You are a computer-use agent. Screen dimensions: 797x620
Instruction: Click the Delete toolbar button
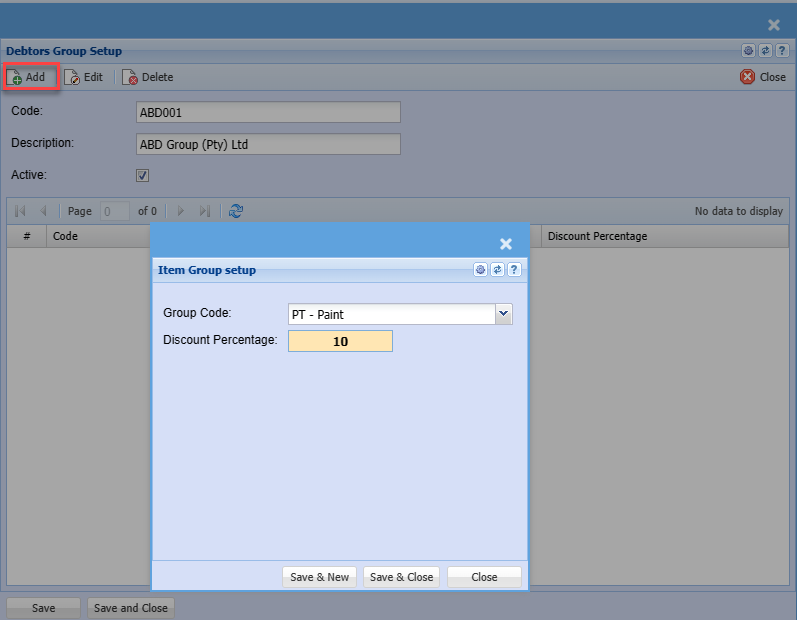(x=148, y=77)
